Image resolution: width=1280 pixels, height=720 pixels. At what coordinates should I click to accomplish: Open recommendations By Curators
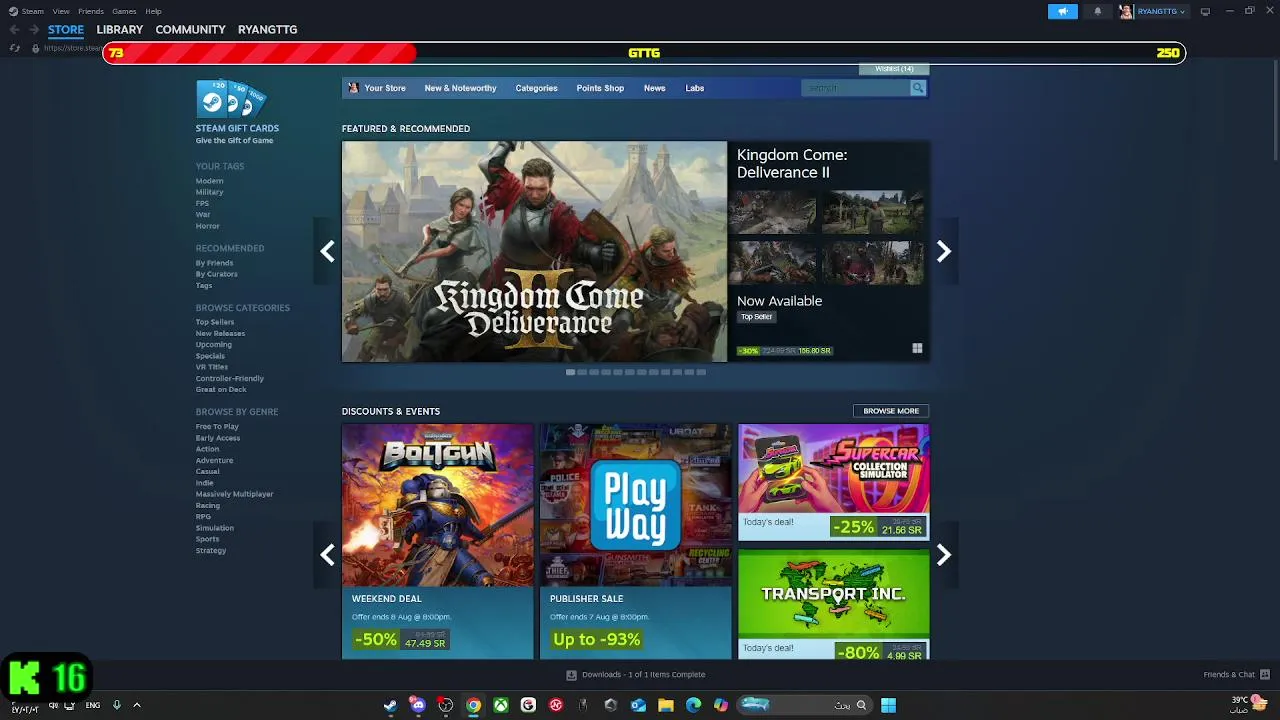pos(216,274)
